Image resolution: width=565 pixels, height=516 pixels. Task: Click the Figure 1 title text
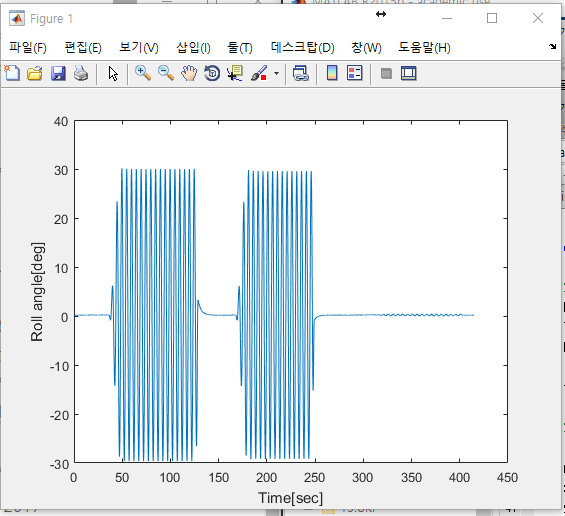coord(51,18)
